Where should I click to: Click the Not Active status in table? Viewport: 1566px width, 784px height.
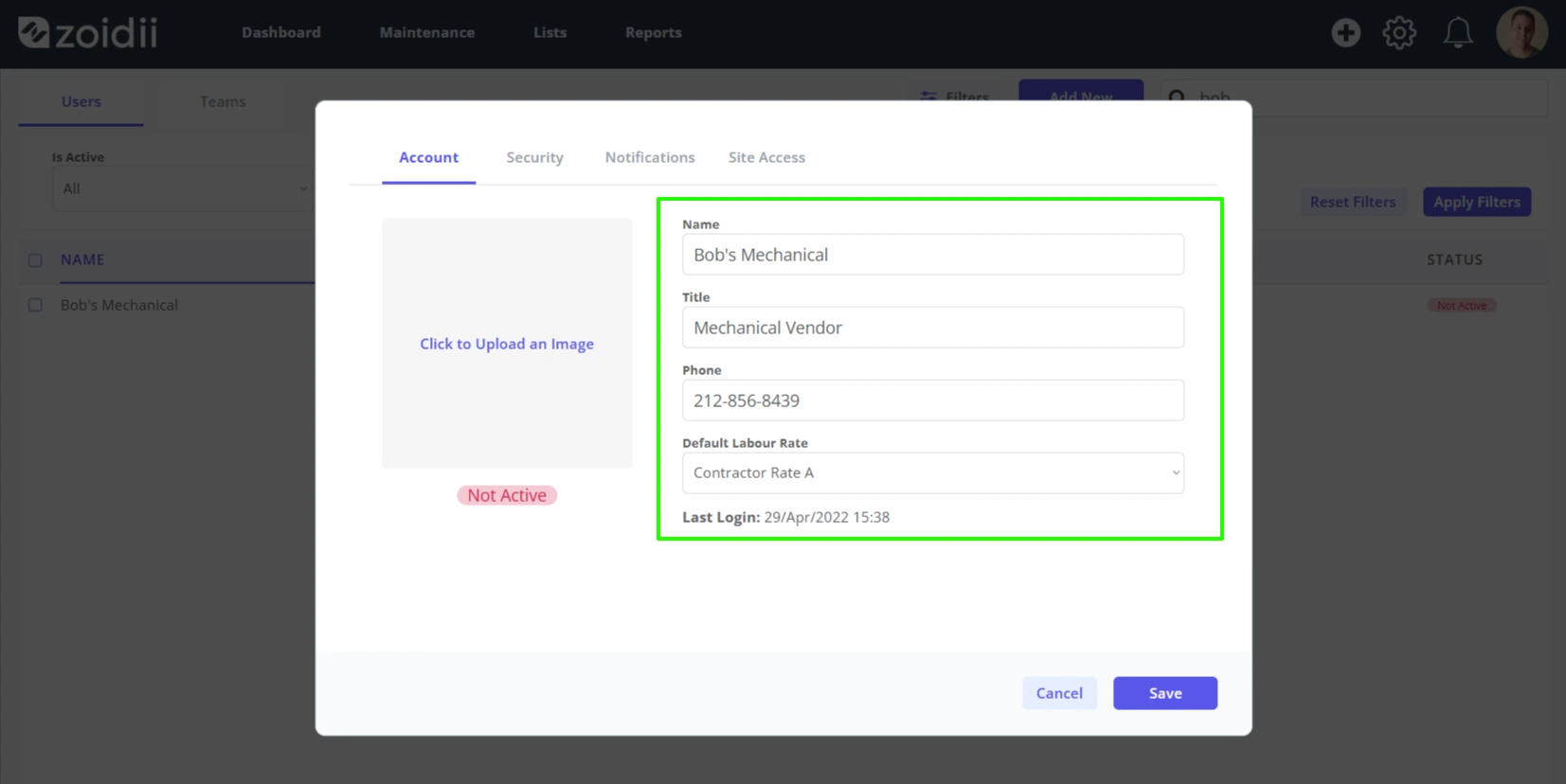pos(1462,306)
